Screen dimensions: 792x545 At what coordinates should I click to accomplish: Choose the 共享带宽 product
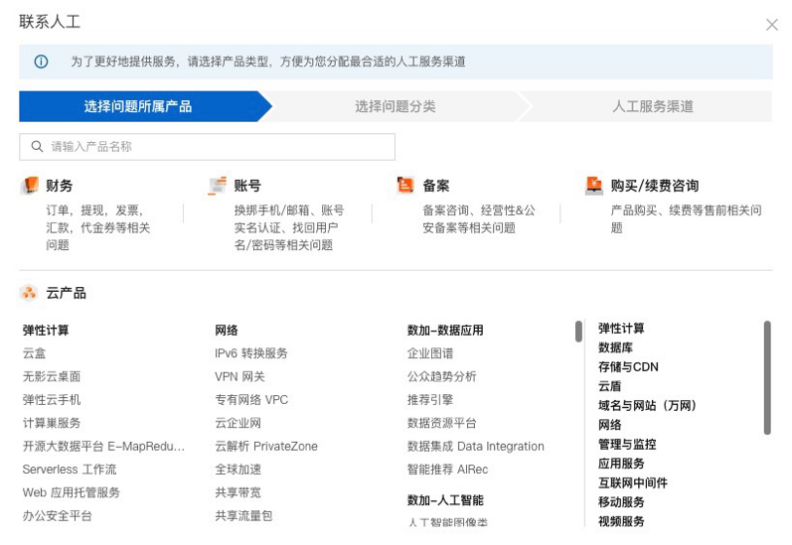tap(238, 492)
